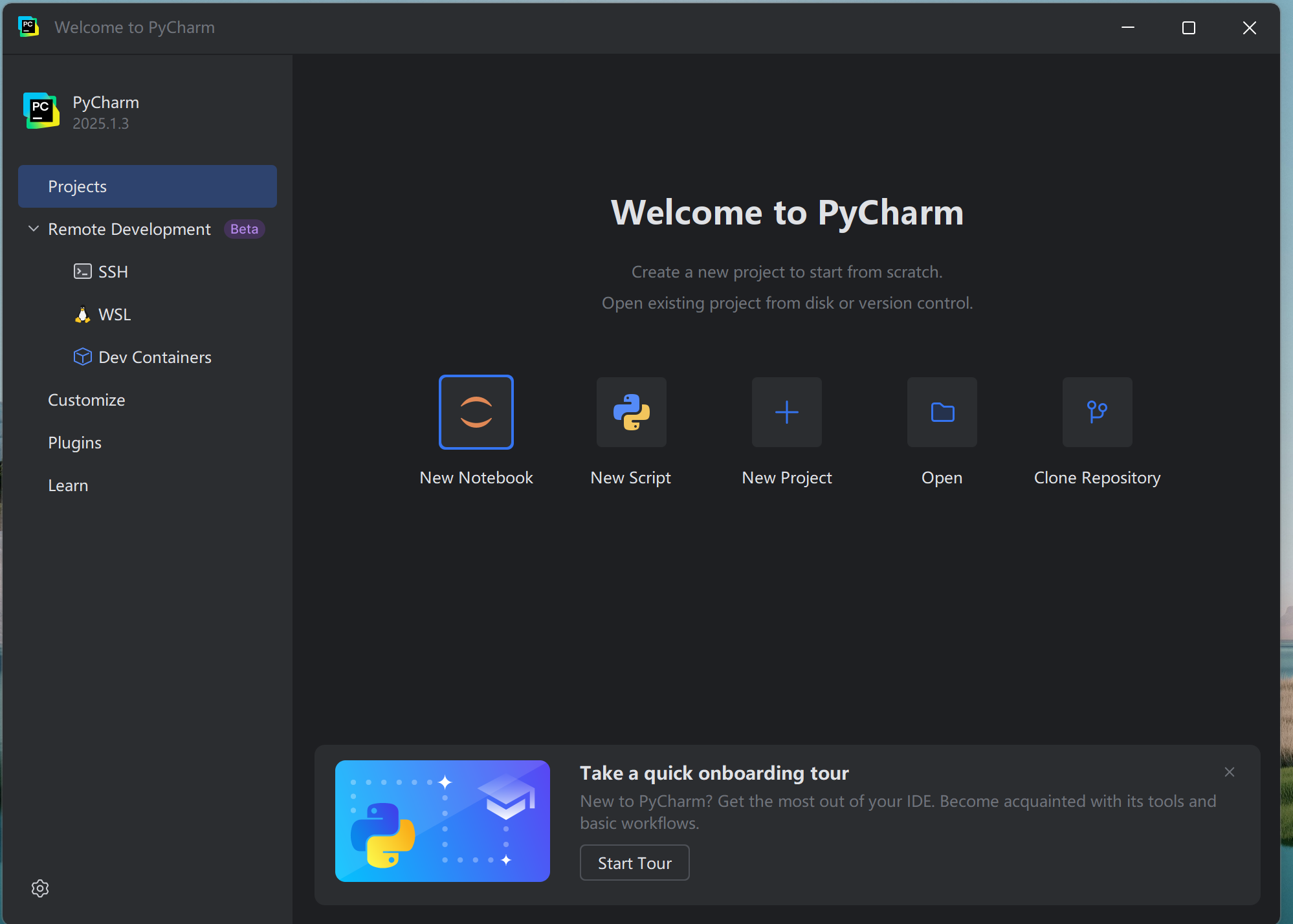Open the SSH remote development option
This screenshot has width=1293, height=924.
click(x=113, y=271)
